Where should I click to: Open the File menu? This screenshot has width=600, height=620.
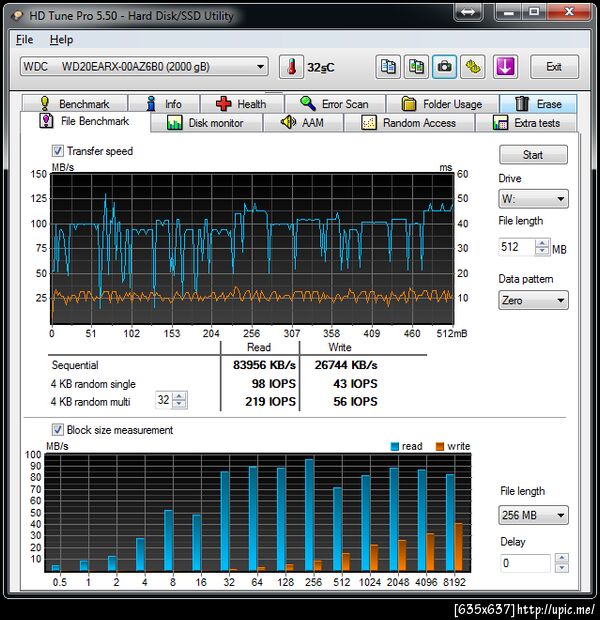tap(24, 40)
